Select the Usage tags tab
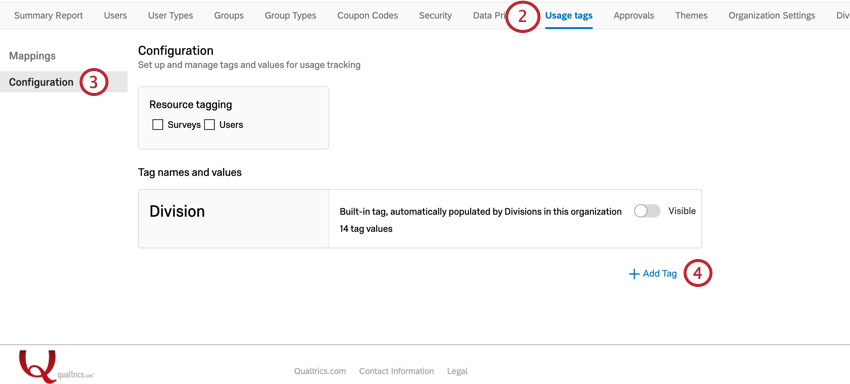 click(x=569, y=16)
